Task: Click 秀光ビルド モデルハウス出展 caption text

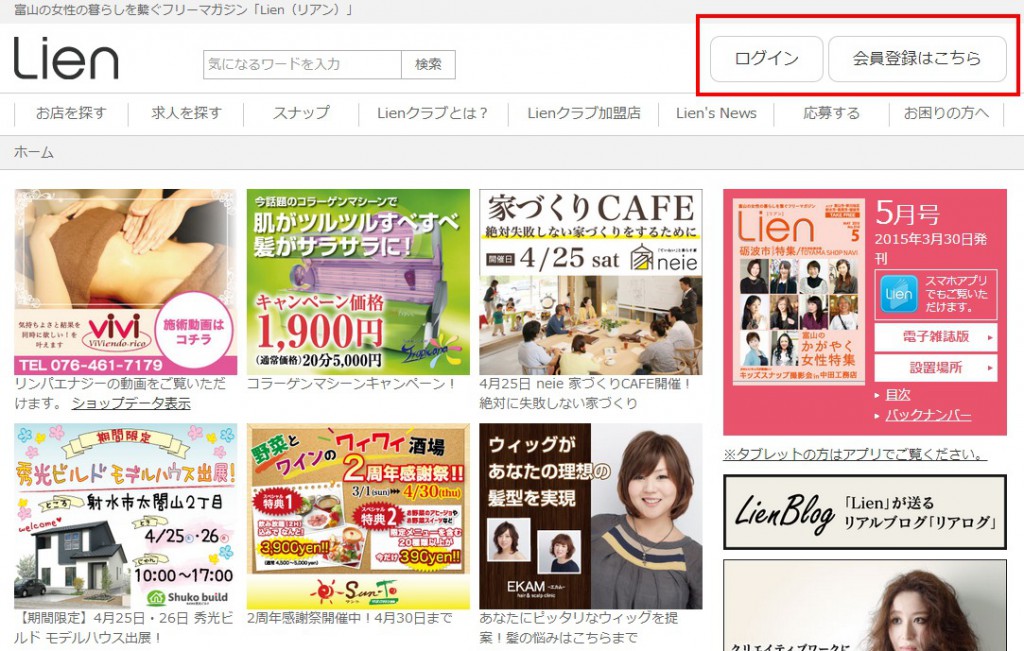Action: point(124,627)
